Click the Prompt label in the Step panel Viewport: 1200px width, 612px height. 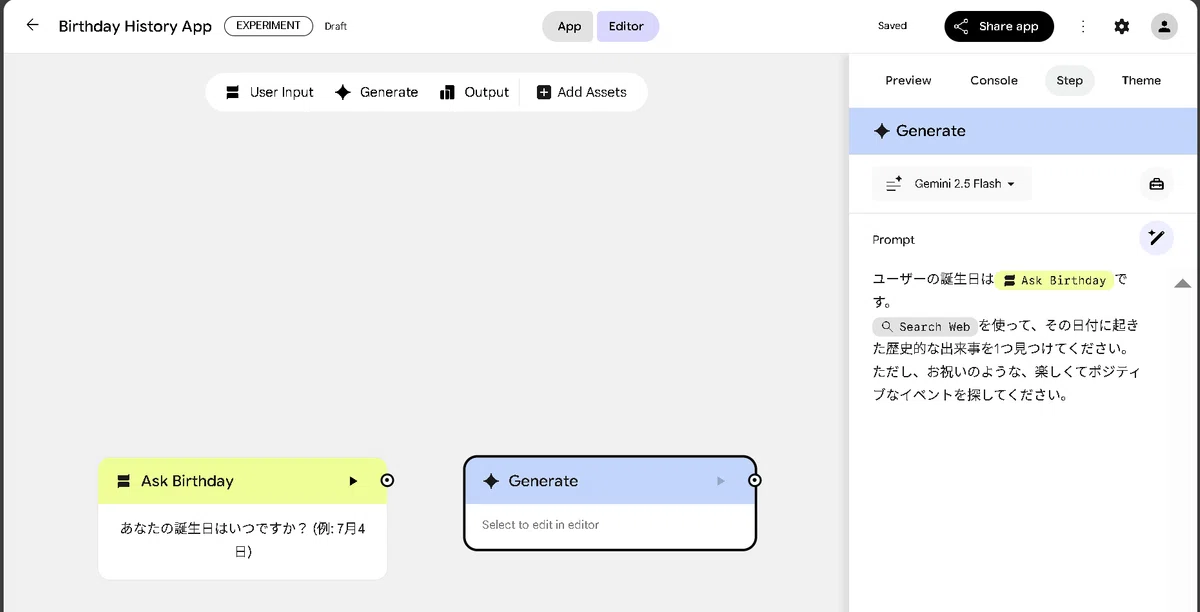893,240
